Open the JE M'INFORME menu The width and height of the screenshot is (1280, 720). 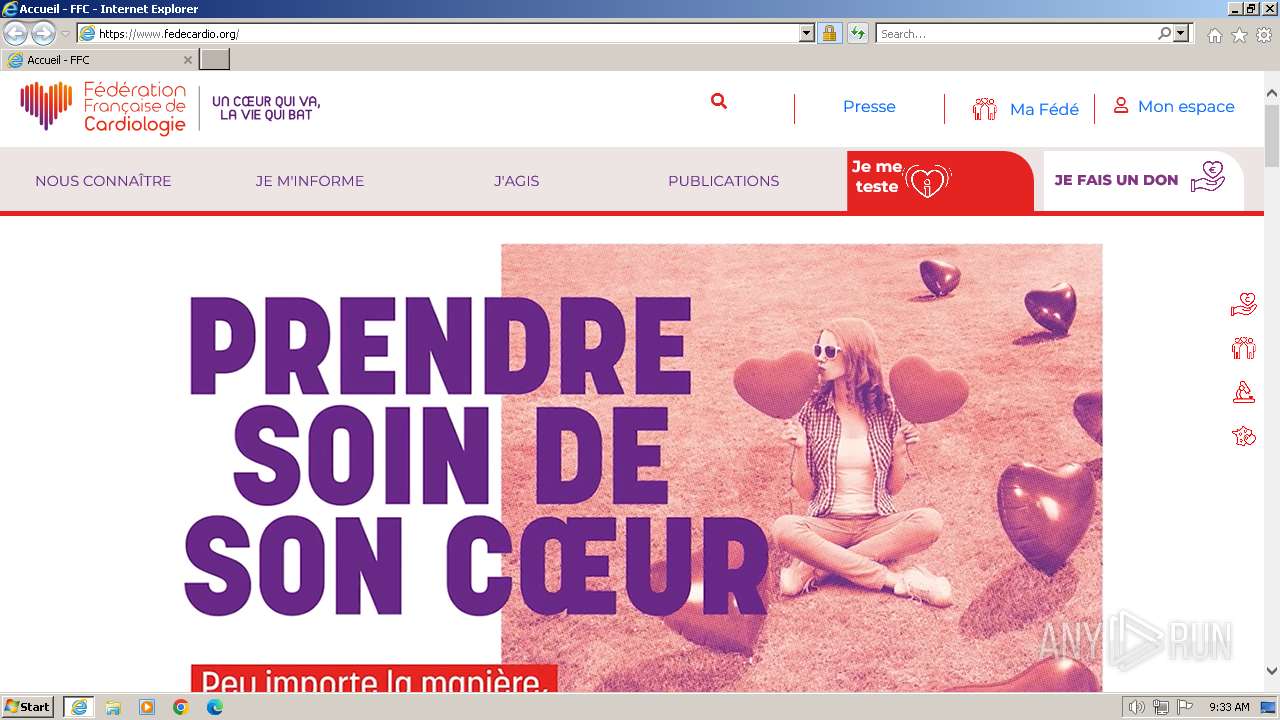310,181
